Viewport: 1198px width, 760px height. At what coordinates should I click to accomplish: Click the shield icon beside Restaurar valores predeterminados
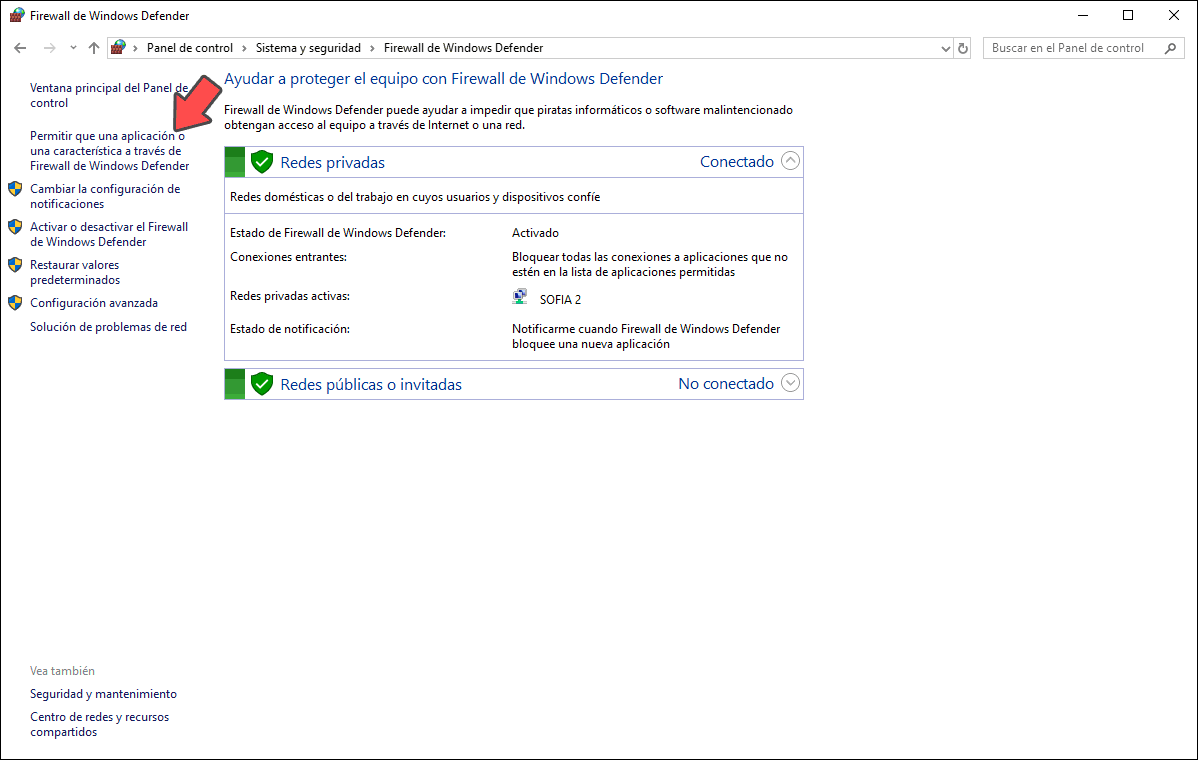click(x=15, y=265)
